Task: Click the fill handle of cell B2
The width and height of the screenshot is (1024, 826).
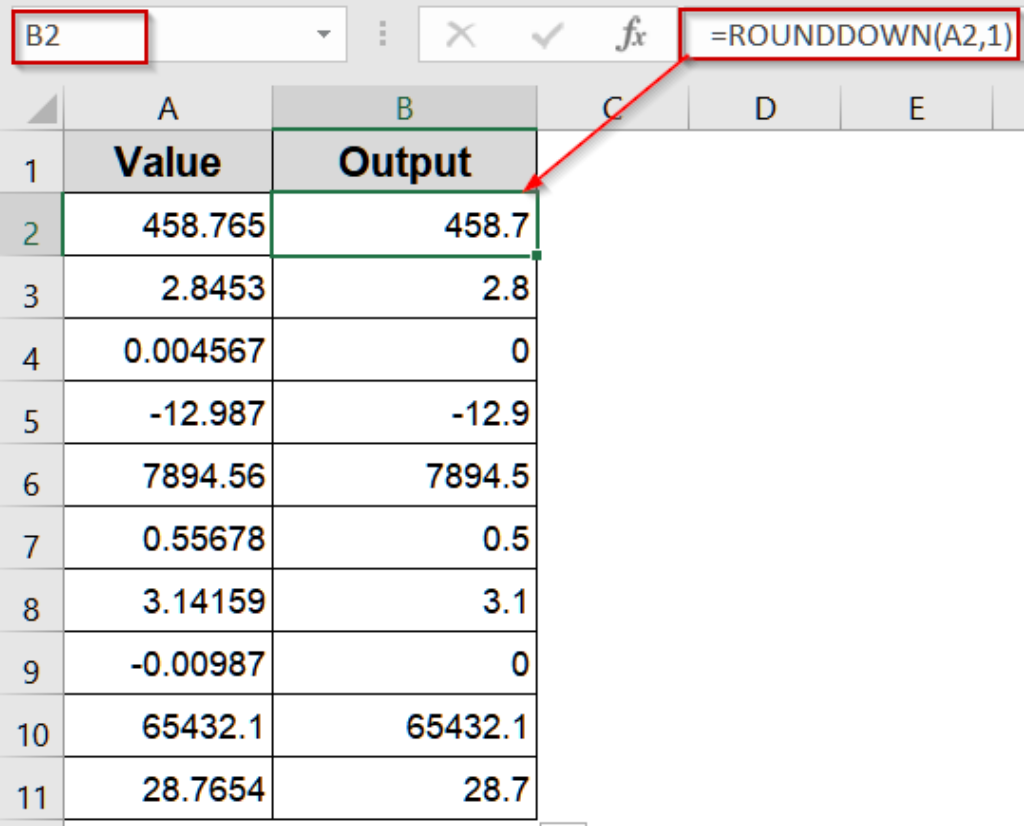Action: coord(536,253)
